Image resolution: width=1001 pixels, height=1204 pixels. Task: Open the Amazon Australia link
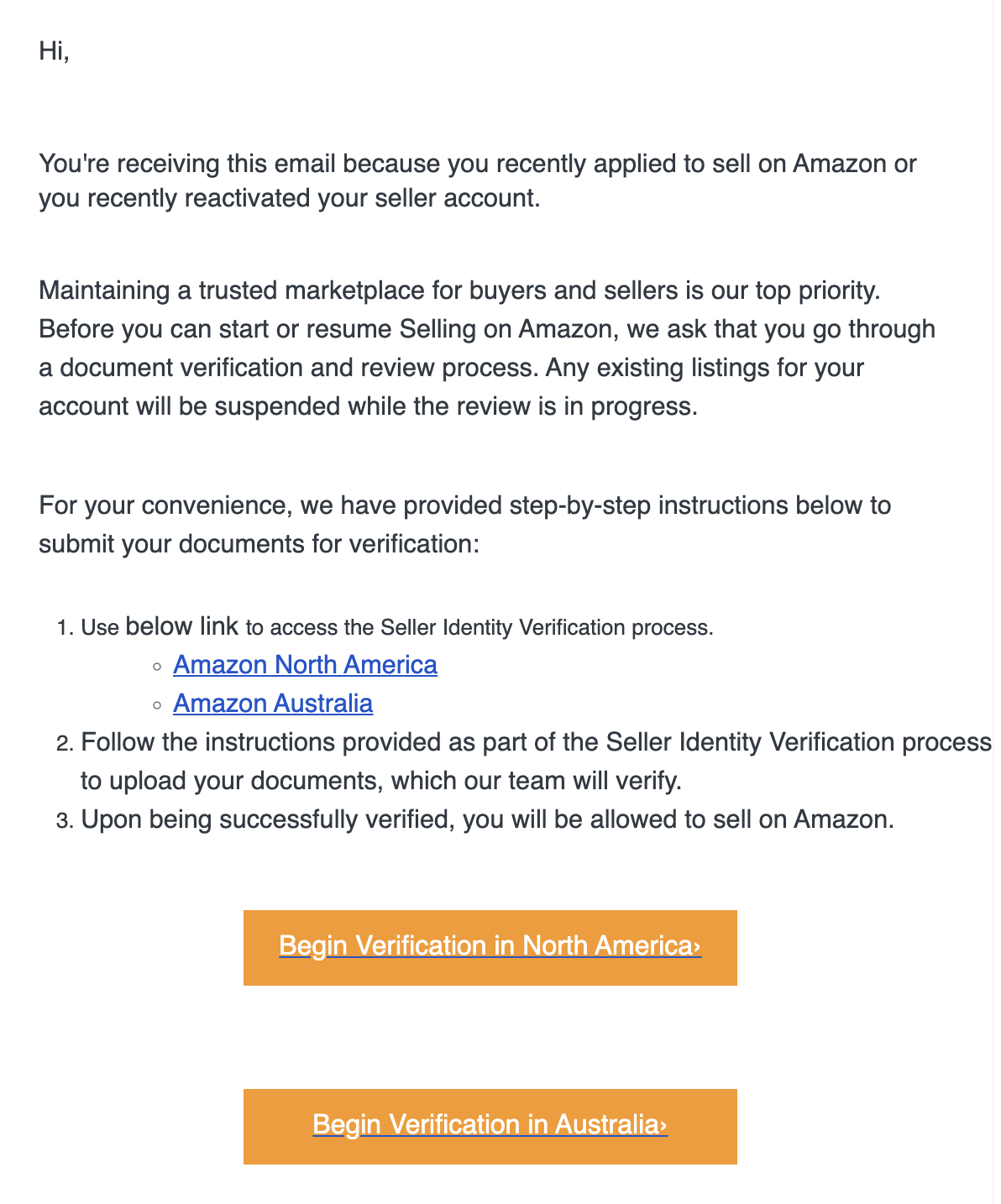coord(273,704)
